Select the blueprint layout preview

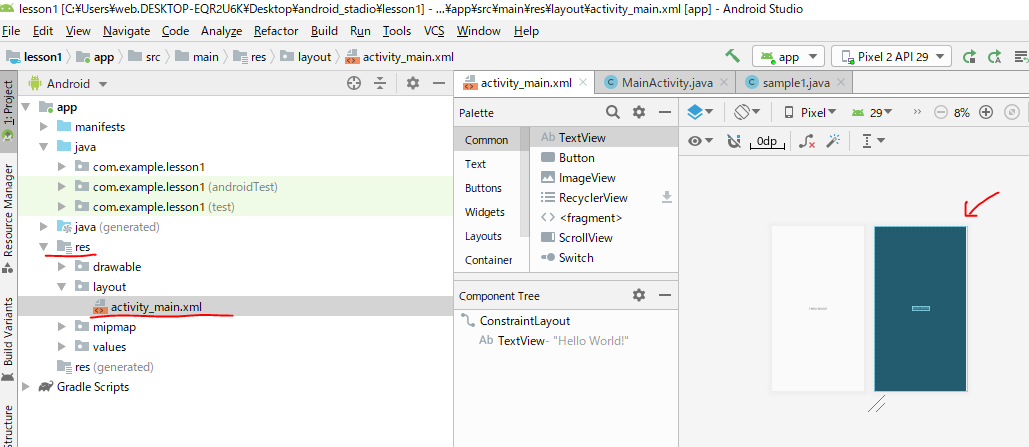click(x=920, y=308)
